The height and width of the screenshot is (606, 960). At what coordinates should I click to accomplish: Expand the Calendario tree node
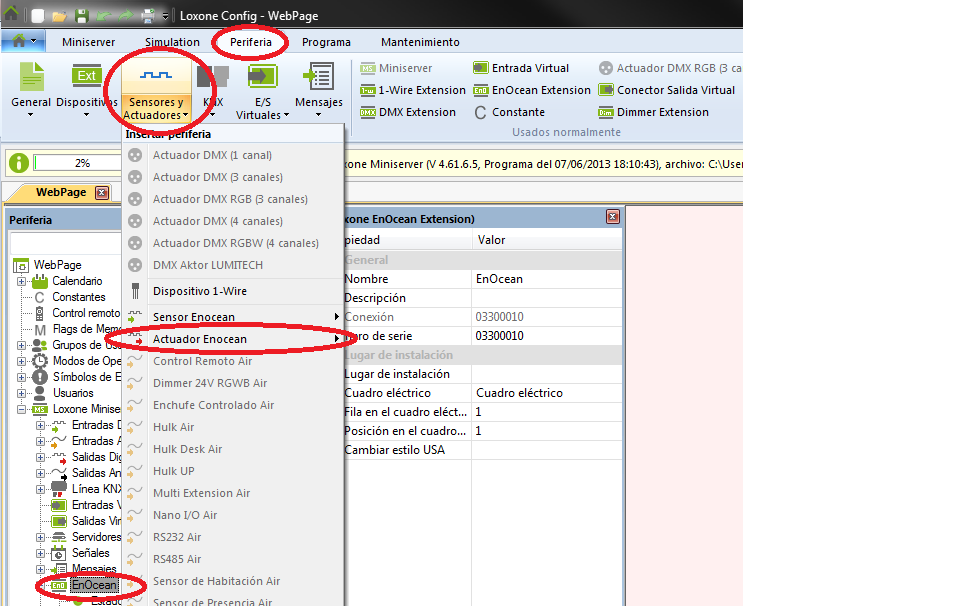(22, 281)
